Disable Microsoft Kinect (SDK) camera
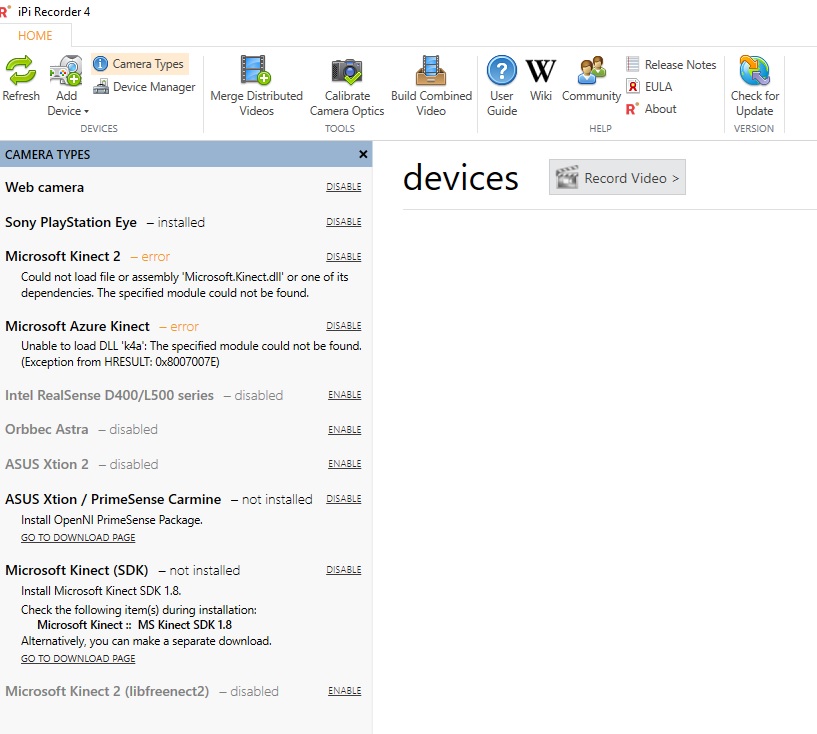 point(343,570)
